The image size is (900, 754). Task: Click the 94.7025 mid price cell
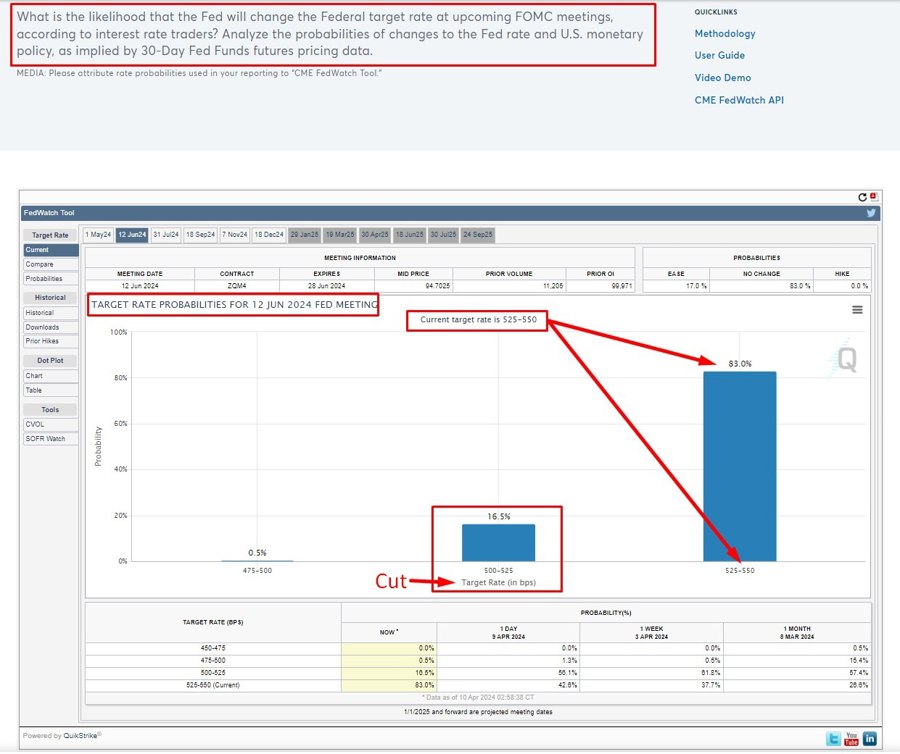(413, 286)
